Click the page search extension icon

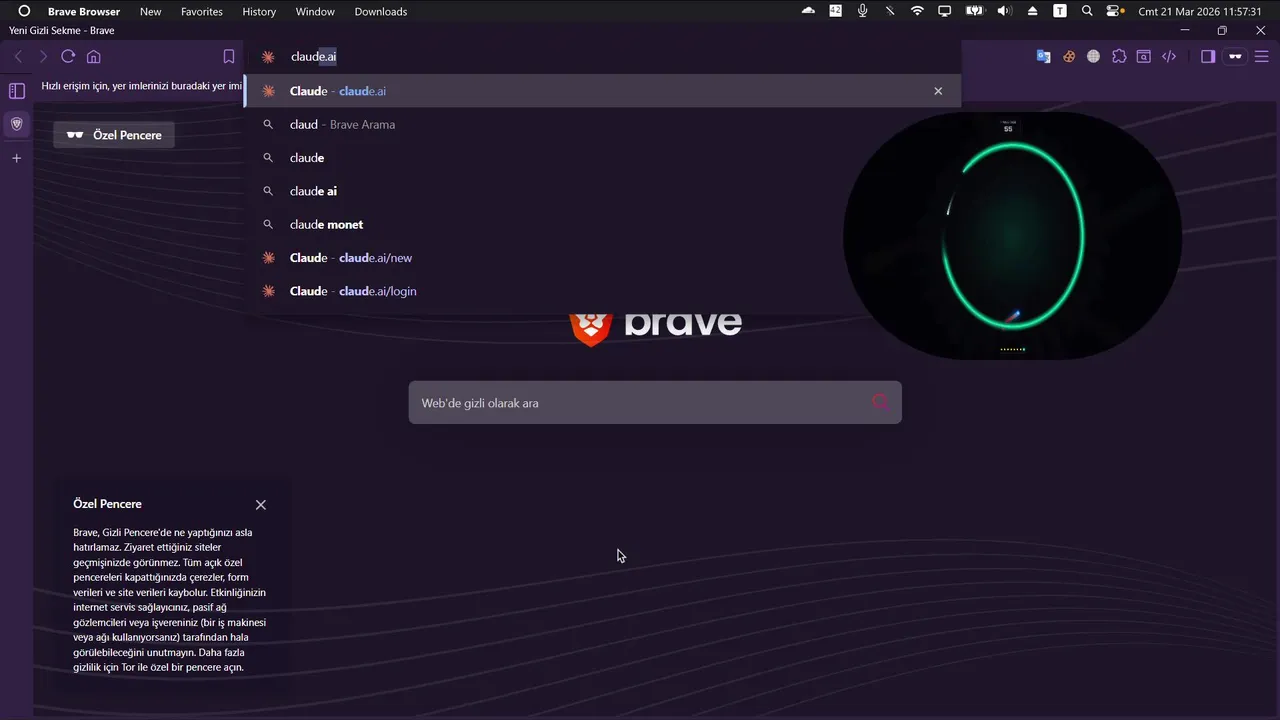click(1143, 57)
